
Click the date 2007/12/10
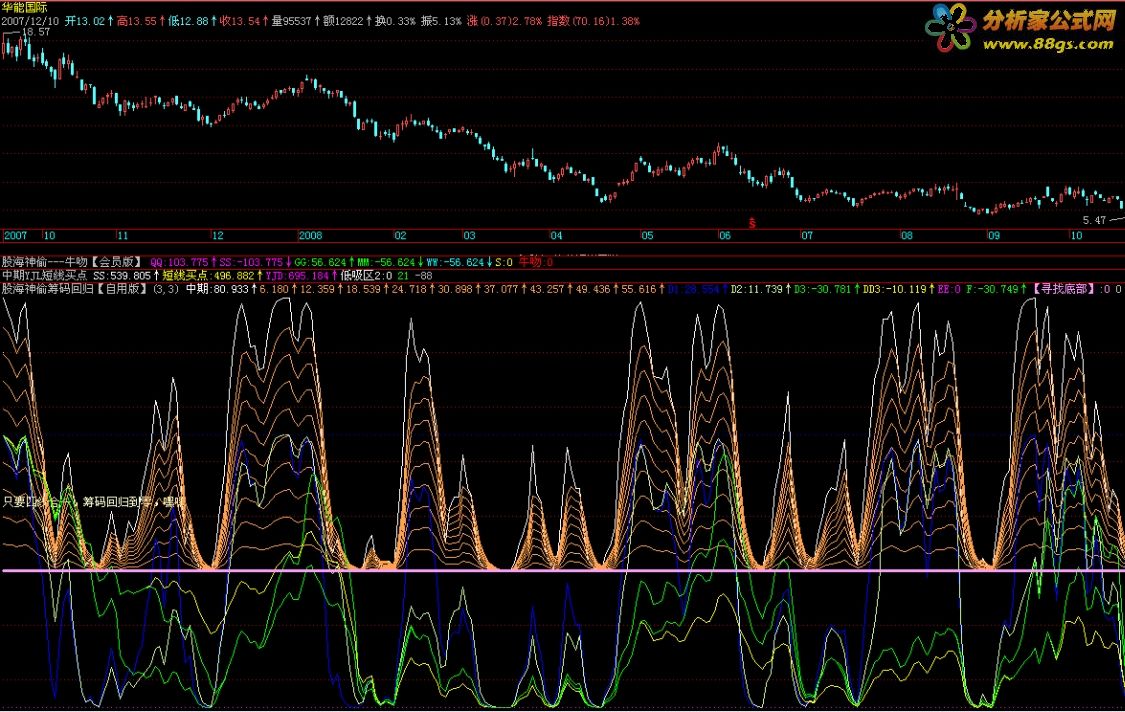click(x=29, y=21)
